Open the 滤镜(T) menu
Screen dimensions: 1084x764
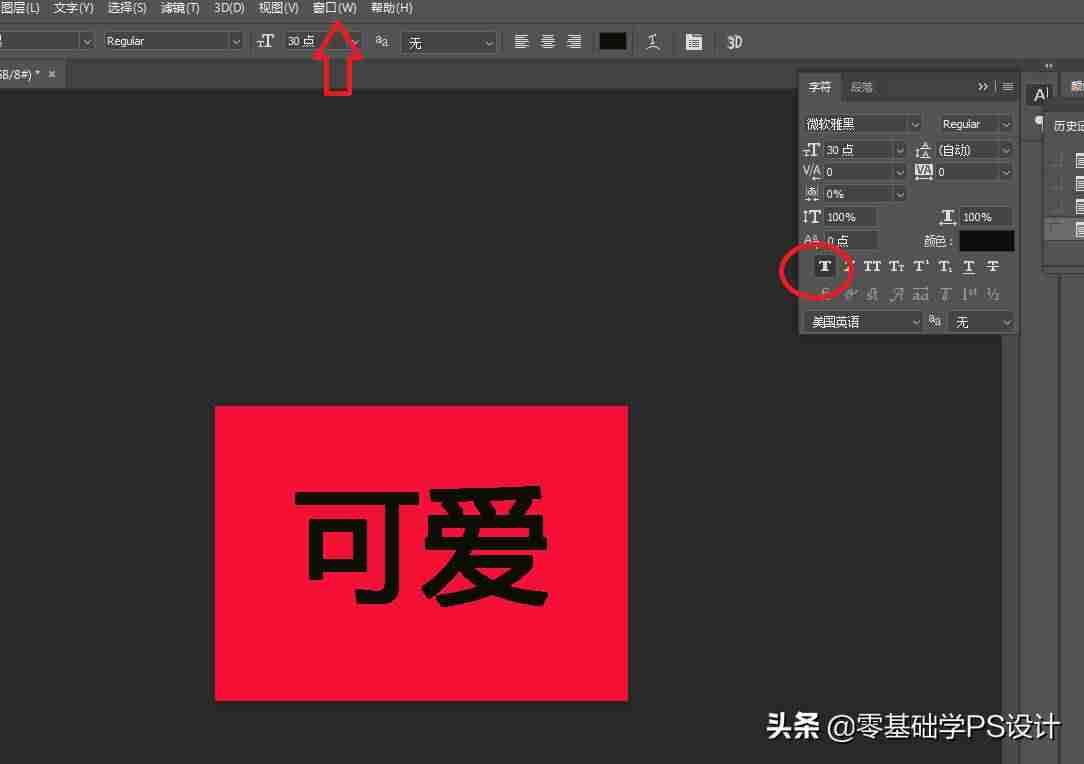[x=180, y=8]
